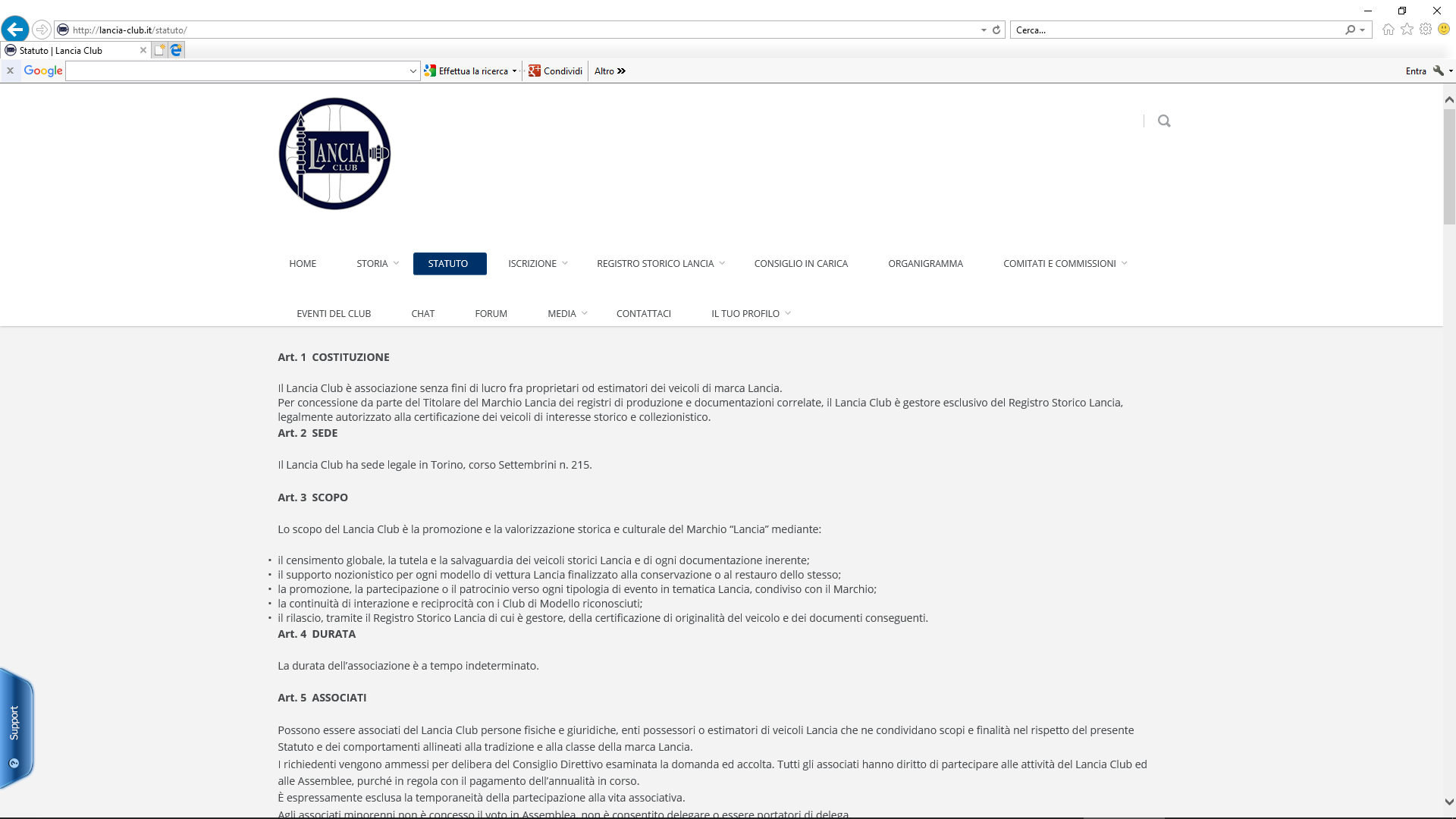This screenshot has width=1456, height=819.
Task: Open the address bar history dropdown arrow
Action: [x=984, y=30]
